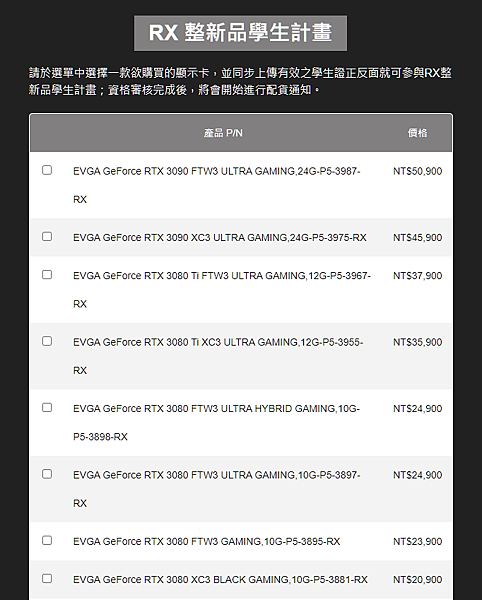
Task: Click the RTX 3080 XC3 BLACK GAMING product name
Action: click(220, 579)
